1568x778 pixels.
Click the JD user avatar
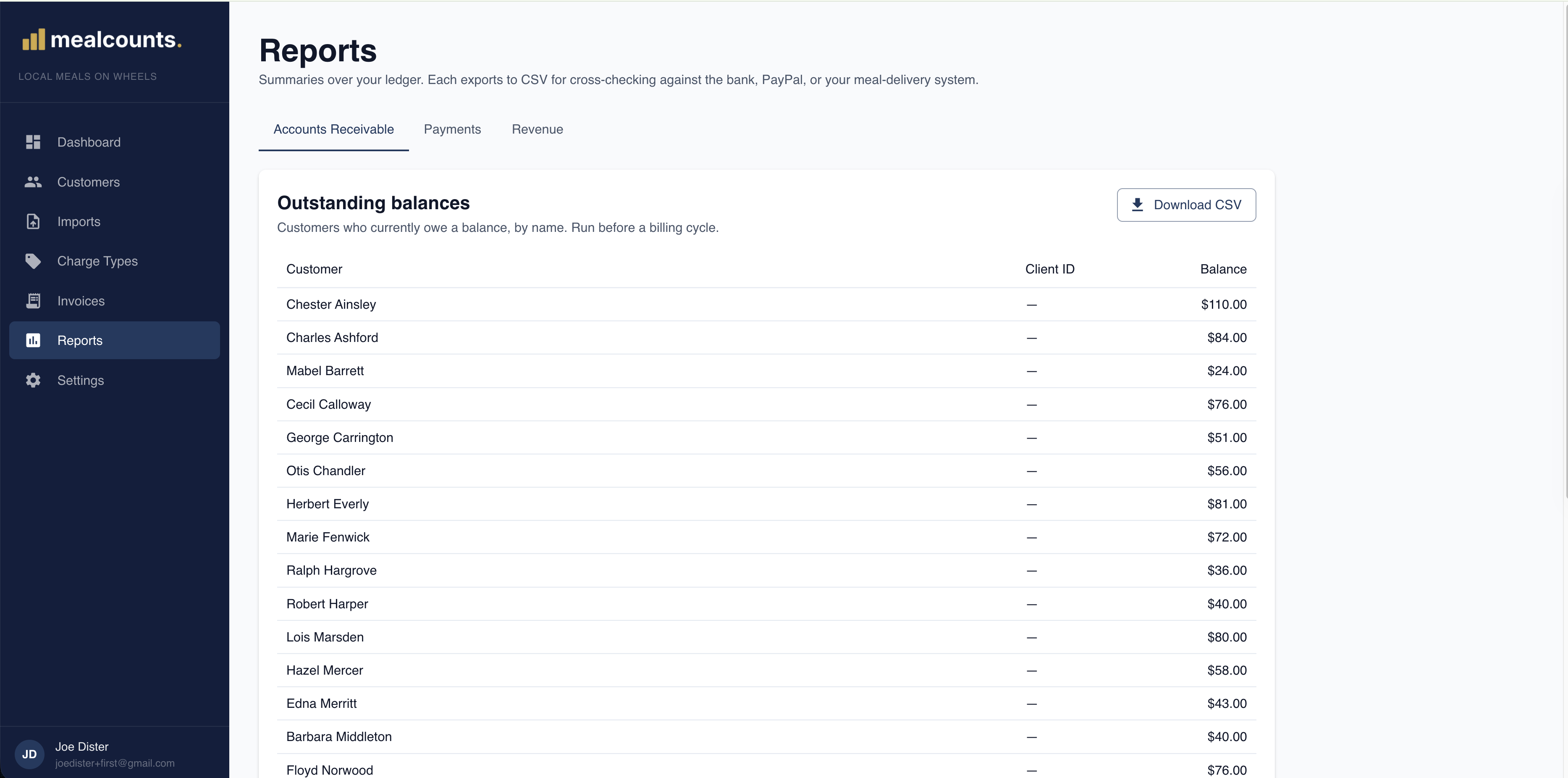[29, 754]
